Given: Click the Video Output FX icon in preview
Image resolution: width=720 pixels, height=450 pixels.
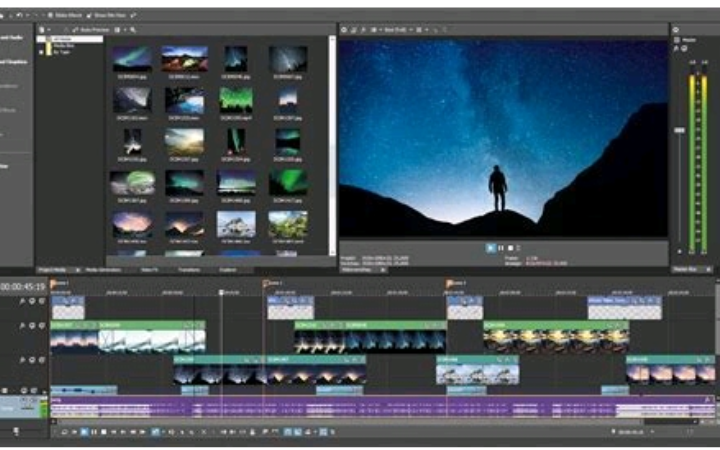Looking at the screenshot, I should (x=363, y=30).
